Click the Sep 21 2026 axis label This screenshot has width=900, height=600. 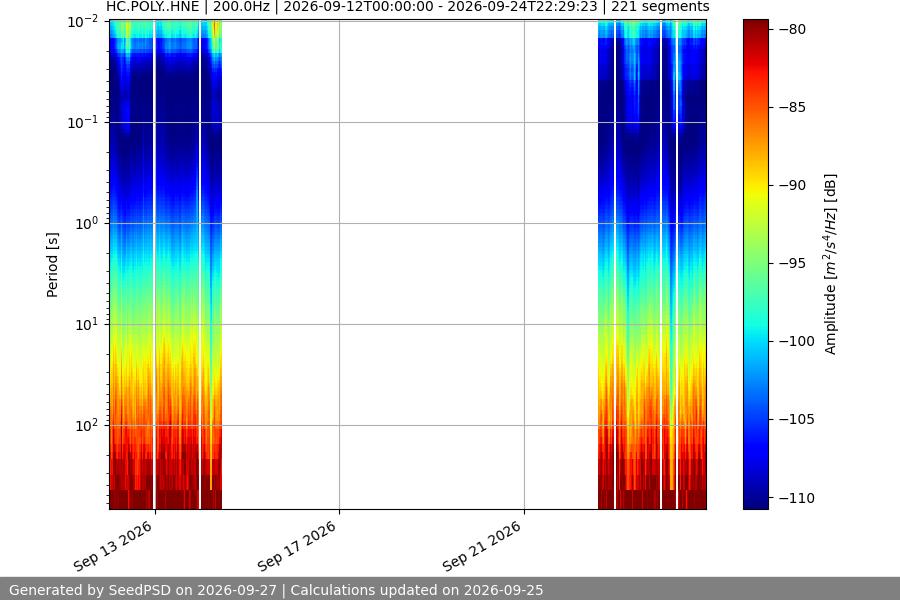coord(482,546)
